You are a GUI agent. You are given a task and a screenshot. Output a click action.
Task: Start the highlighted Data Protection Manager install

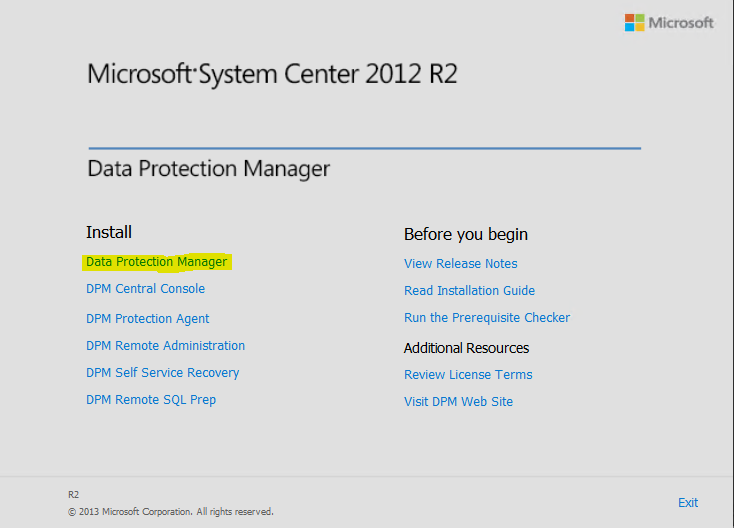156,262
